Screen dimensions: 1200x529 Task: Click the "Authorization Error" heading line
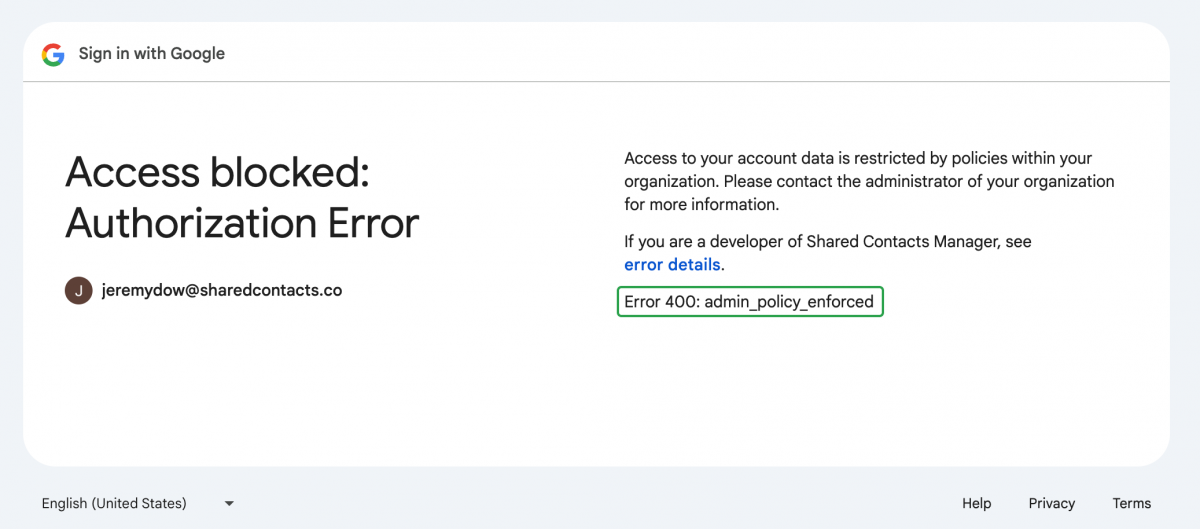click(x=242, y=223)
